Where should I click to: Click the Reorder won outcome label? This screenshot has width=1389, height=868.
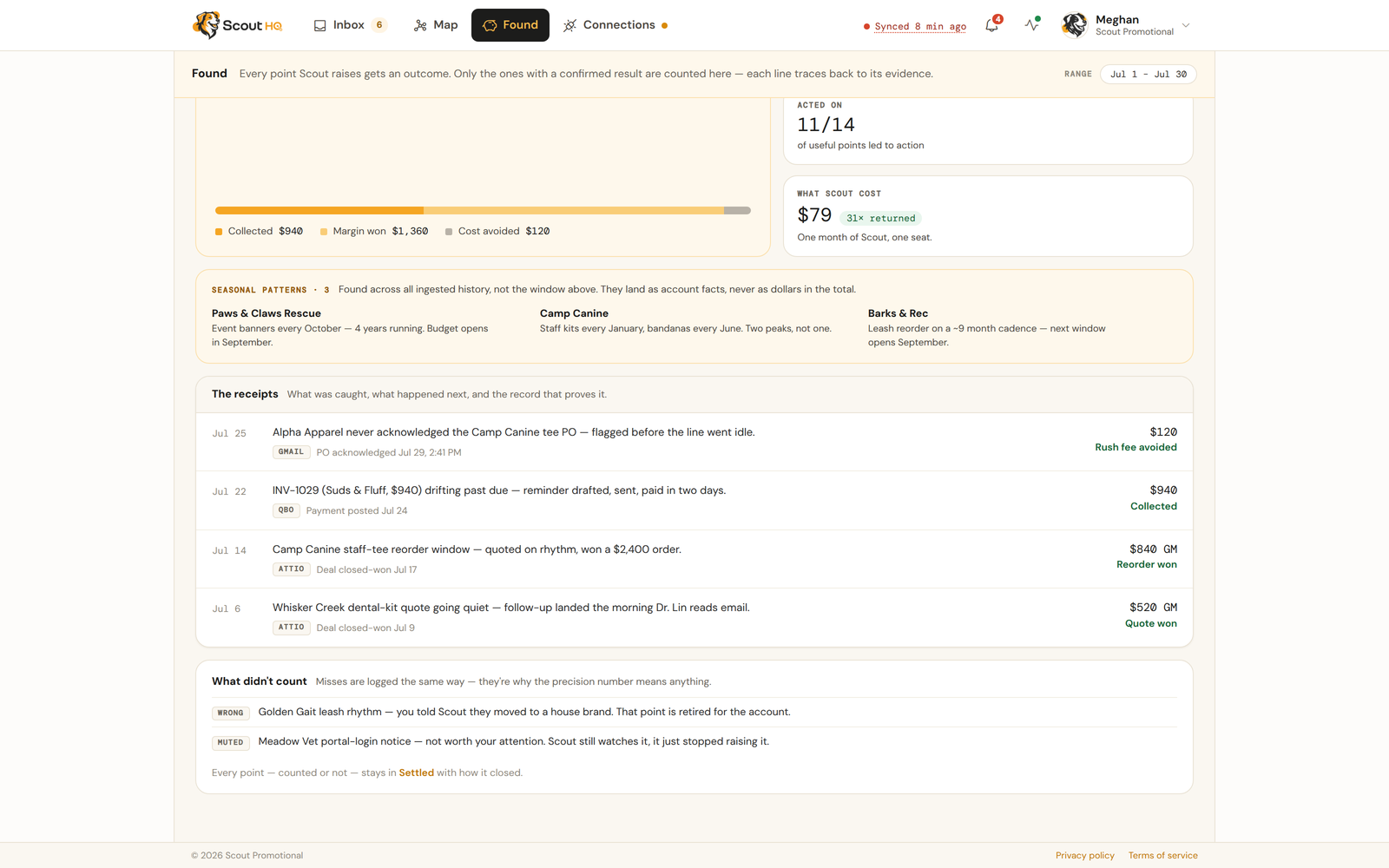point(1147,565)
